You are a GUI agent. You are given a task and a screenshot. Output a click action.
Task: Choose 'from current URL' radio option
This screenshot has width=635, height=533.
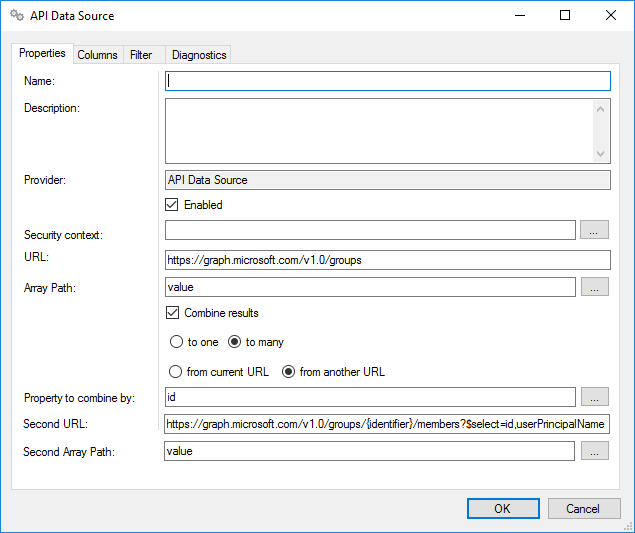pyautogui.click(x=176, y=372)
